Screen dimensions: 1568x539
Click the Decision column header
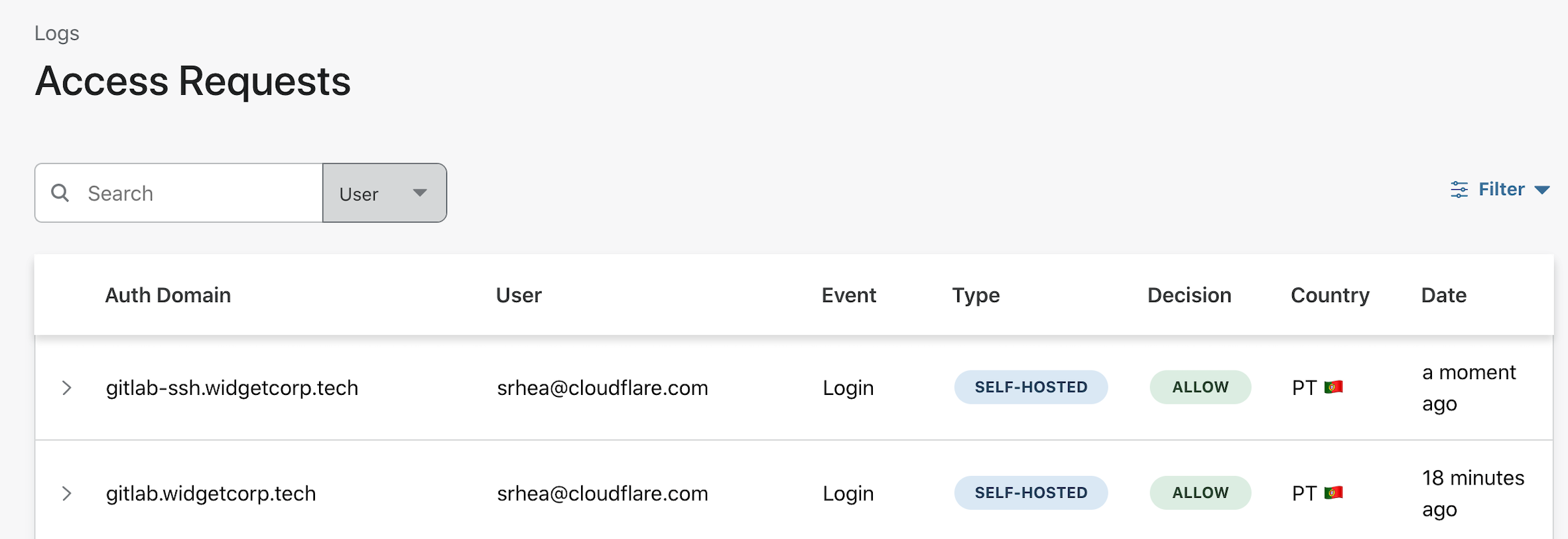point(1189,295)
